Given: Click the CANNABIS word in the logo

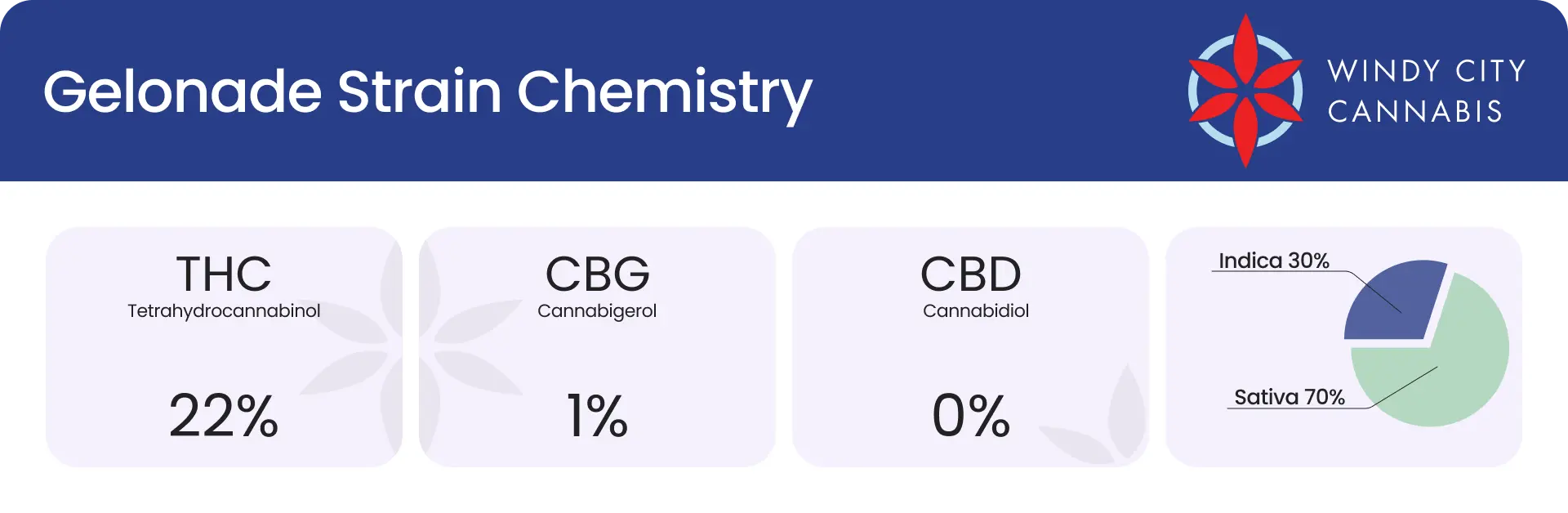Looking at the screenshot, I should coord(1415,111).
